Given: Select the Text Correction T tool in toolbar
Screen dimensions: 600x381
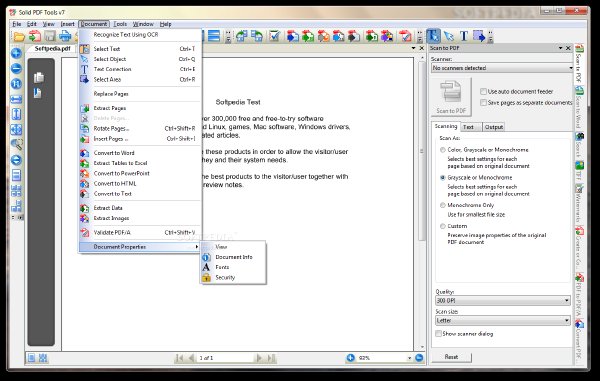Looking at the screenshot, I should click(x=464, y=36).
